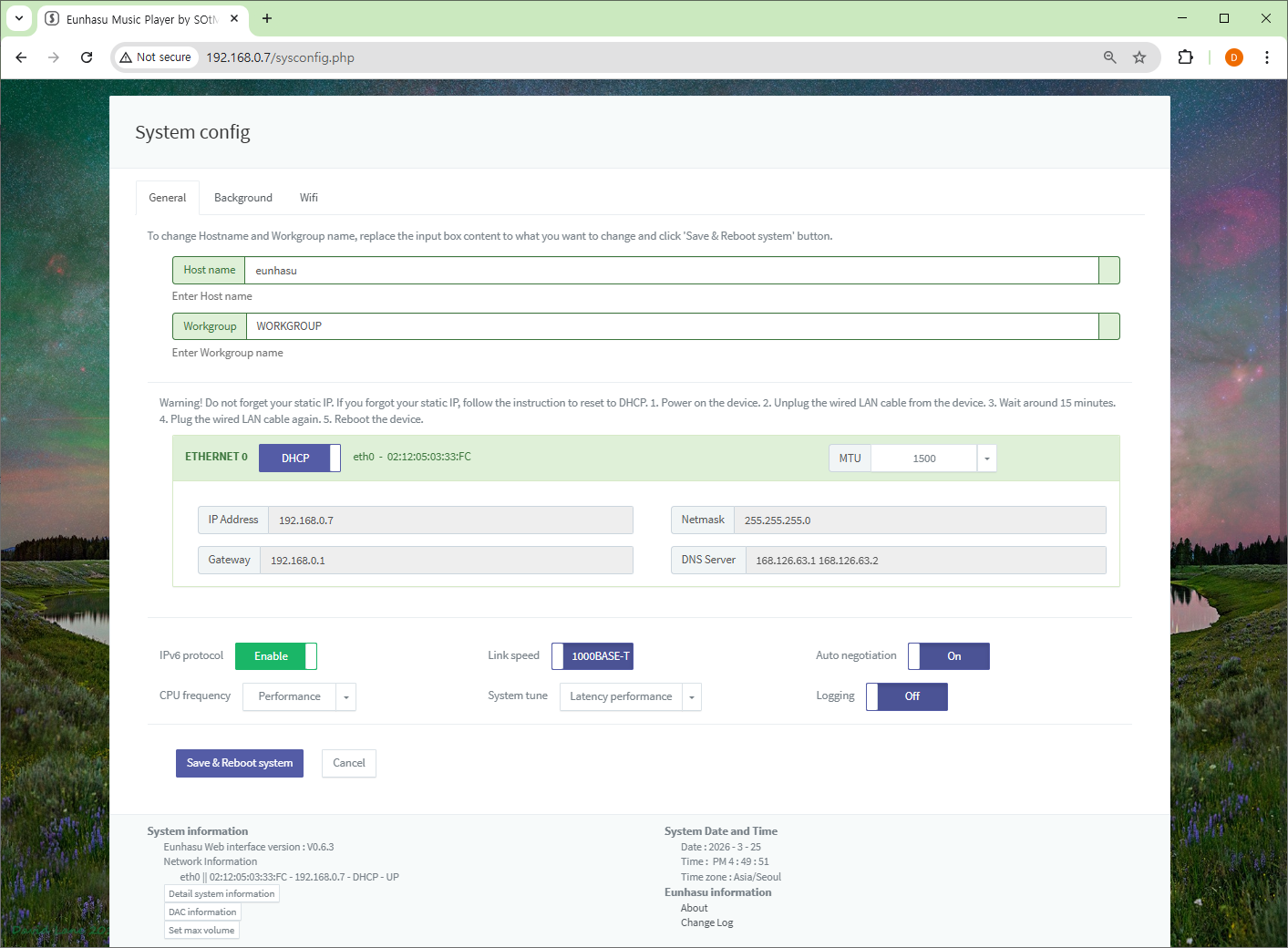Click Save & Reboot system button
1288x948 pixels.
tap(240, 763)
